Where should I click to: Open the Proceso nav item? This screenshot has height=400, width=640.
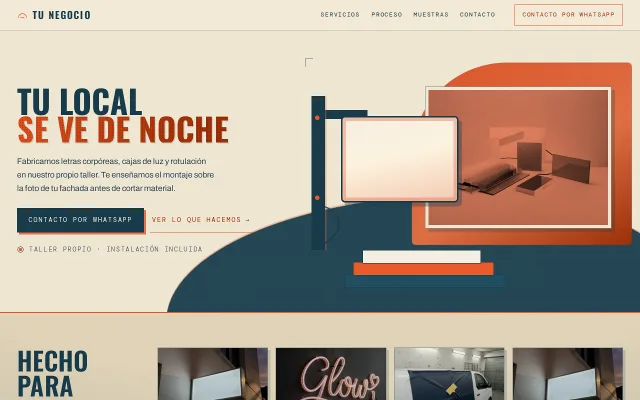pos(387,15)
